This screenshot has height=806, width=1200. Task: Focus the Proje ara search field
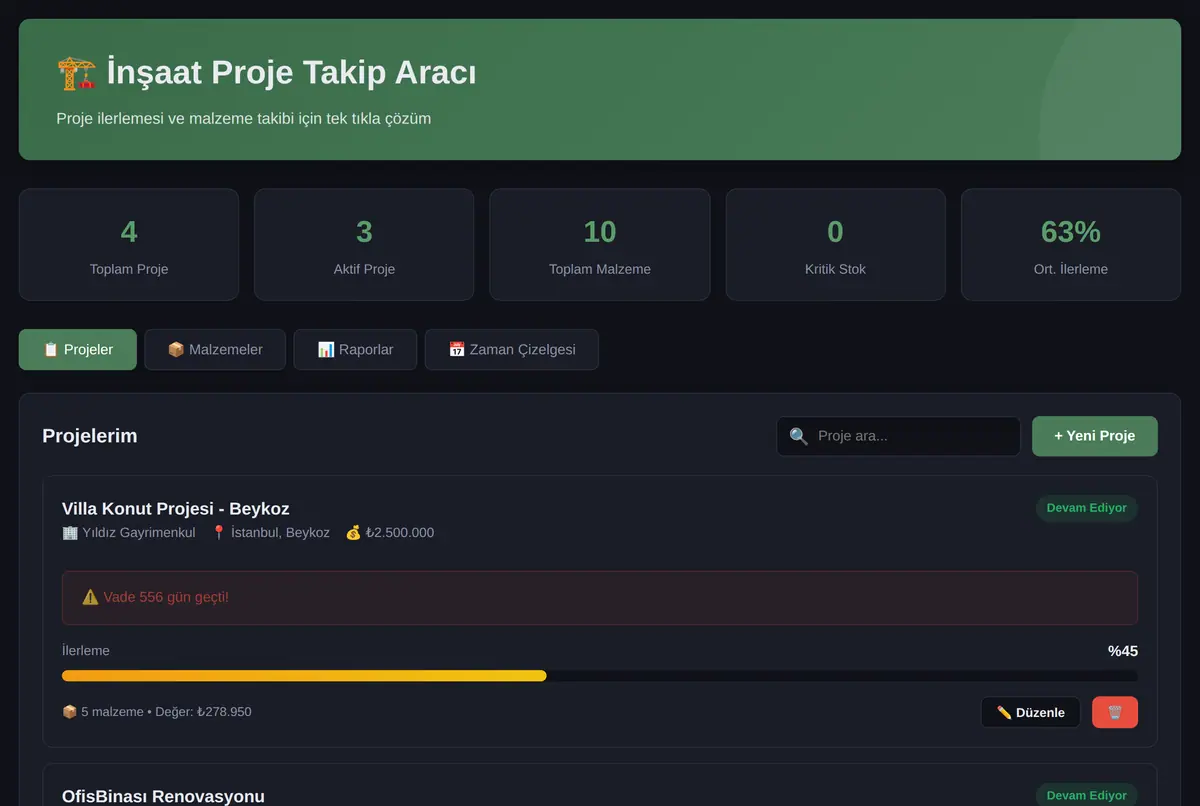pos(899,436)
